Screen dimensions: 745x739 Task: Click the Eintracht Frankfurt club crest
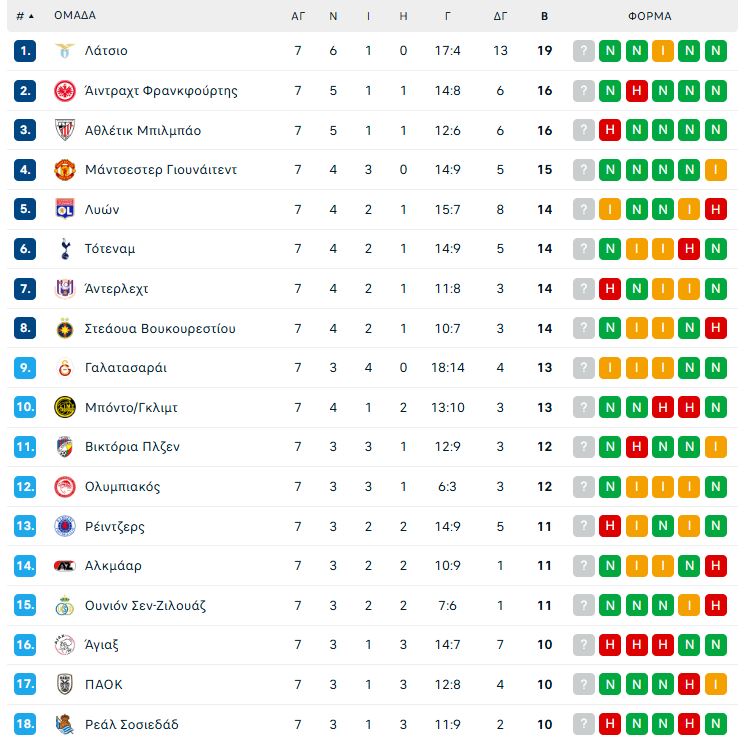(64, 91)
